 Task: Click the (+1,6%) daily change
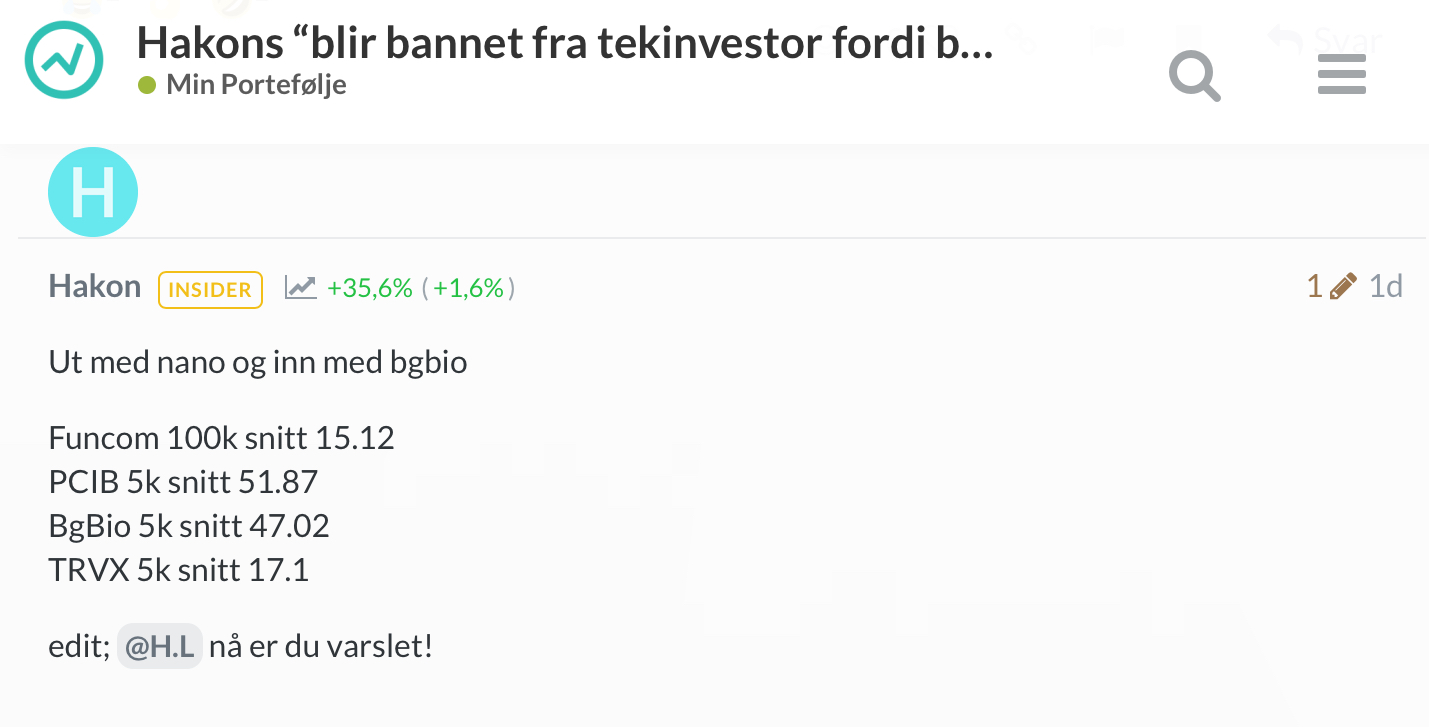(468, 288)
